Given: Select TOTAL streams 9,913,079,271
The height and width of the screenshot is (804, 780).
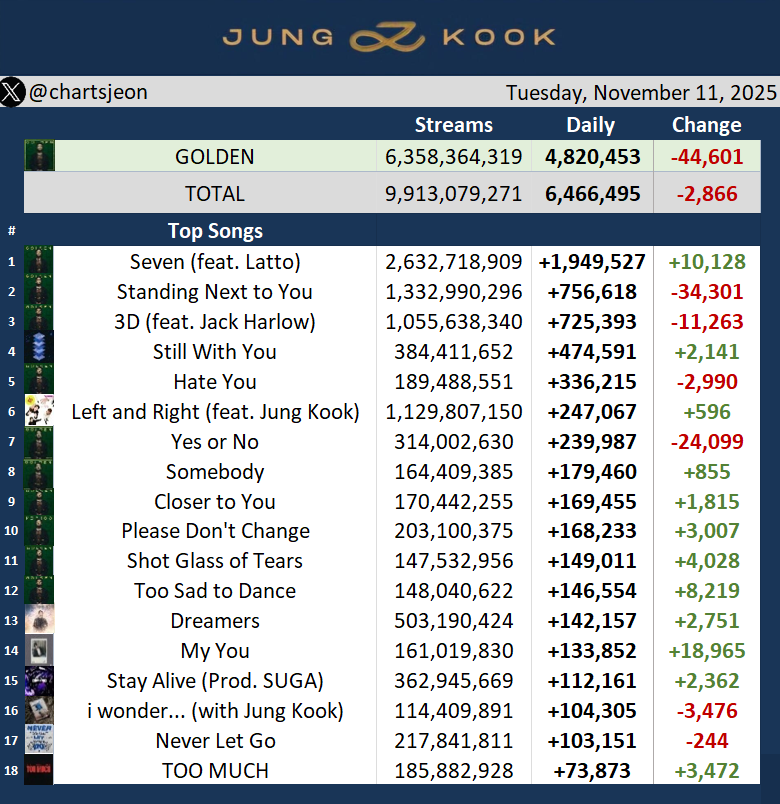Looking at the screenshot, I should [453, 194].
